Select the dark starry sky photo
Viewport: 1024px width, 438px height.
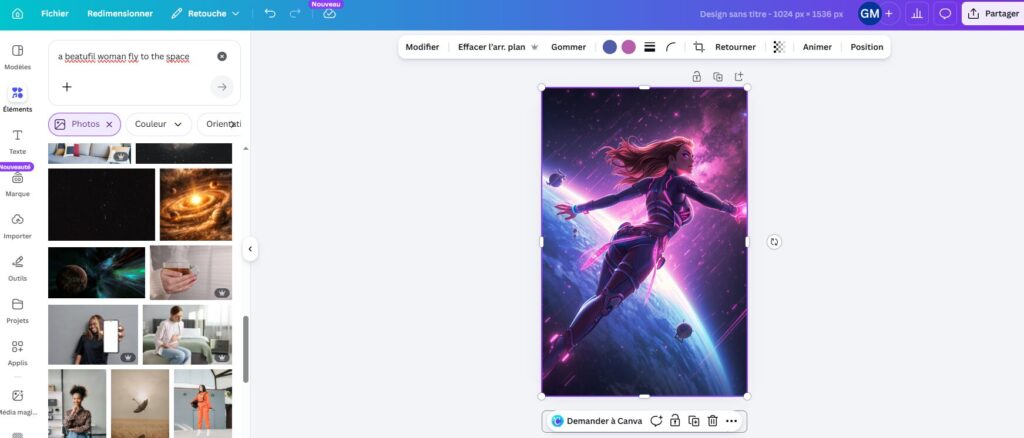102,204
